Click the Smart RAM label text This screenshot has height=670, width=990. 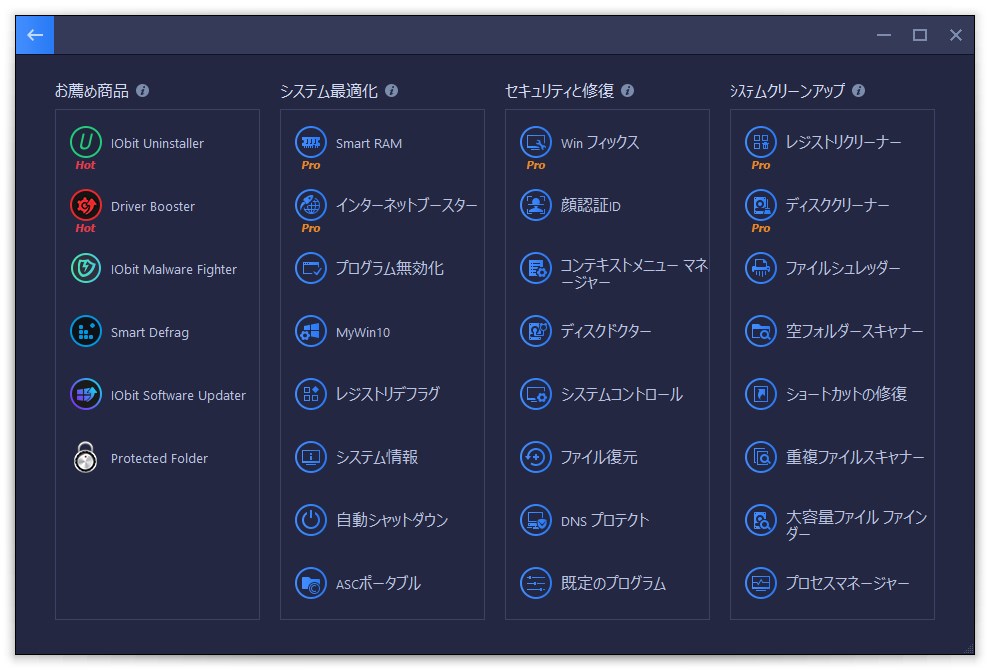coord(369,143)
